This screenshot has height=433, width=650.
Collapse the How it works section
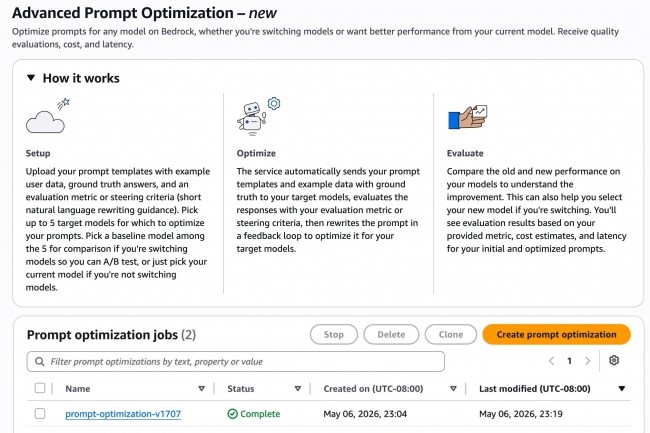pos(31,78)
